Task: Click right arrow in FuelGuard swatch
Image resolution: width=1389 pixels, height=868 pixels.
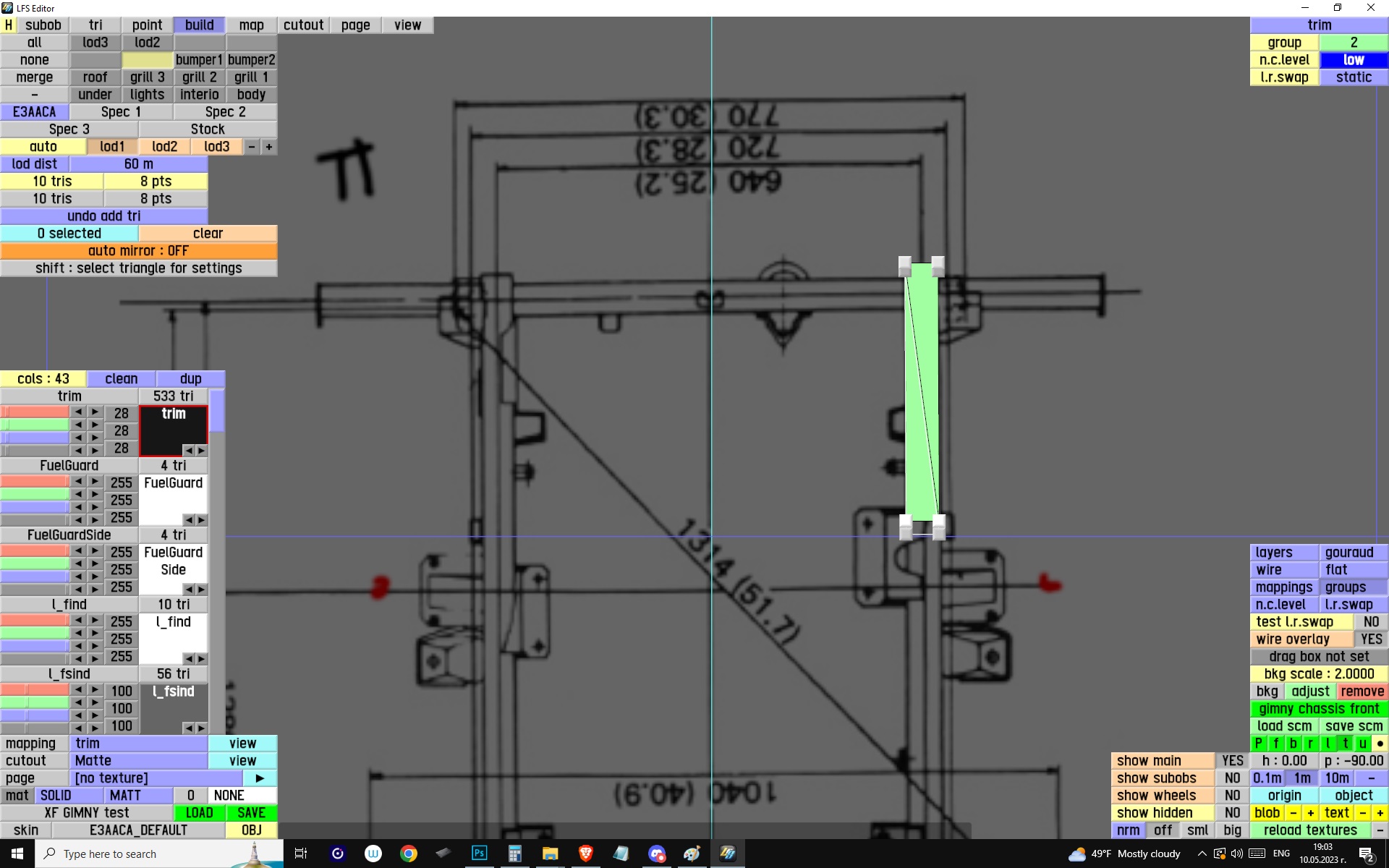Action: tap(201, 519)
